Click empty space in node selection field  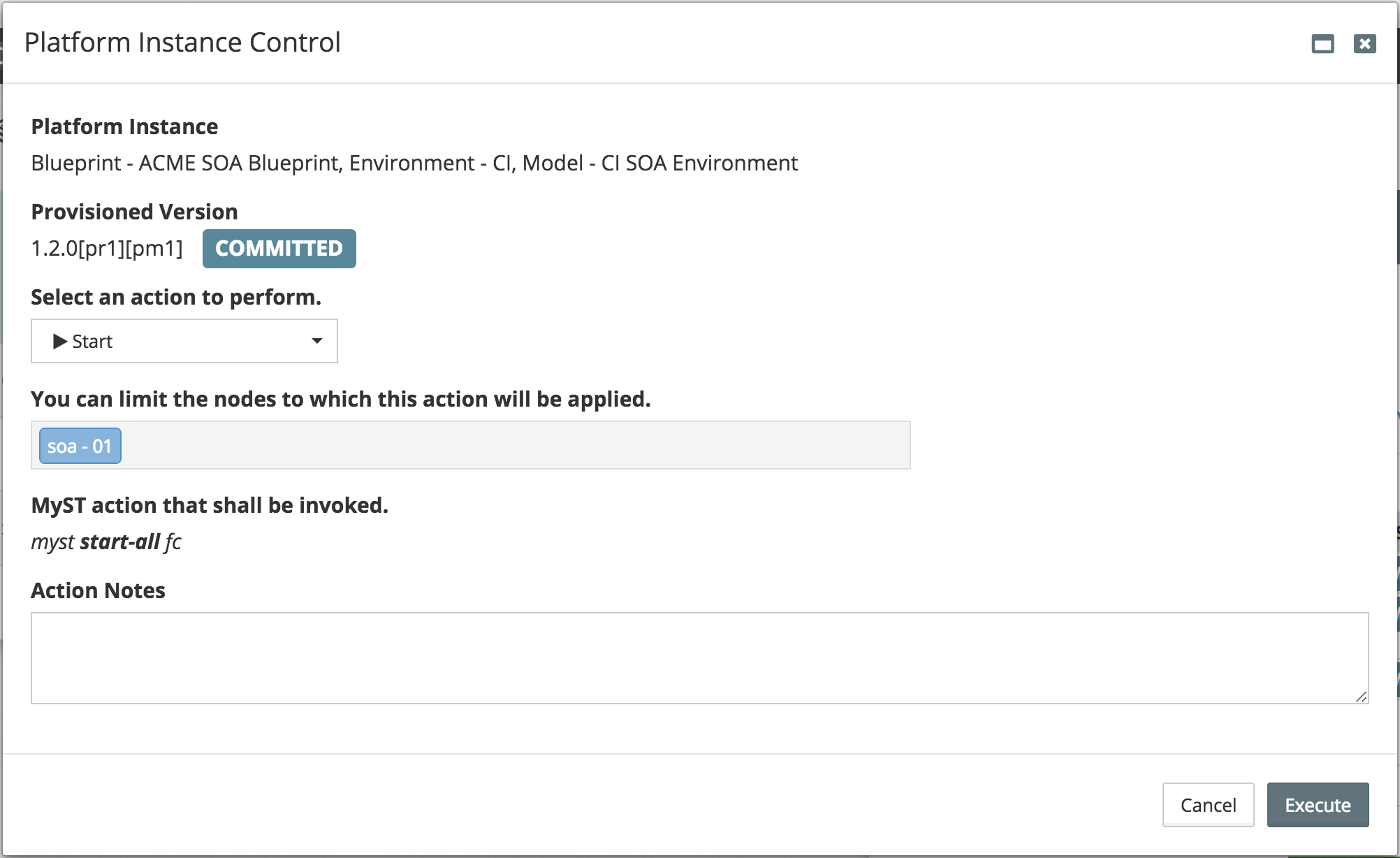pyautogui.click(x=516, y=445)
